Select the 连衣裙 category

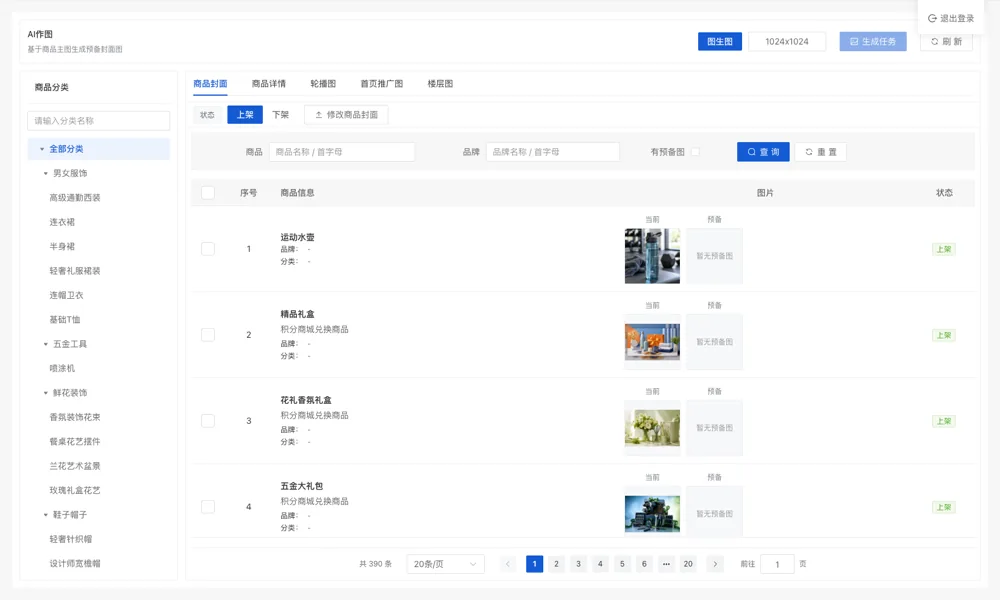[x=62, y=222]
